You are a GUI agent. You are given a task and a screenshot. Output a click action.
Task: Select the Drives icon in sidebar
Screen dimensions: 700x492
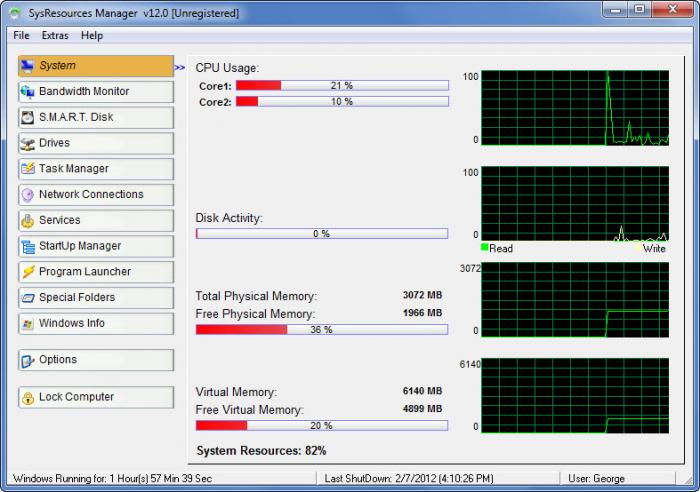click(28, 144)
